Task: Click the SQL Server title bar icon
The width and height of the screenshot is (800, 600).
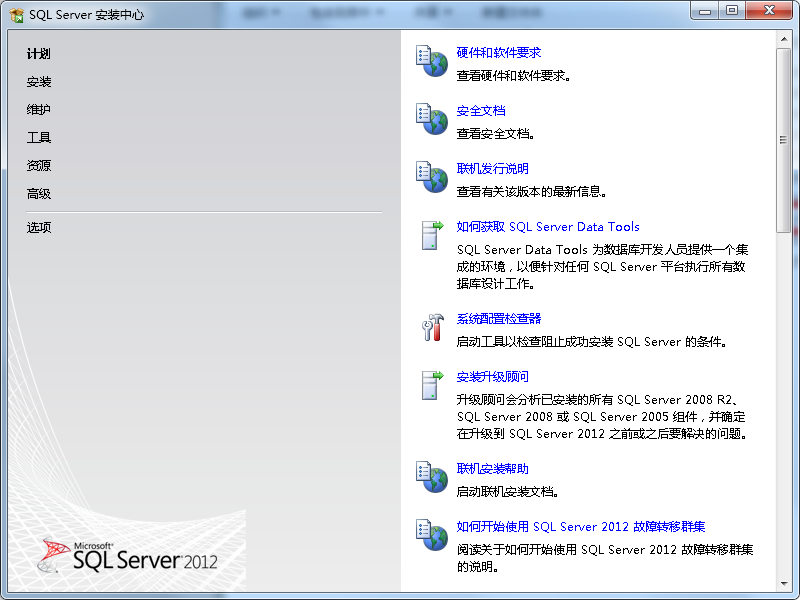Action: pyautogui.click(x=14, y=13)
